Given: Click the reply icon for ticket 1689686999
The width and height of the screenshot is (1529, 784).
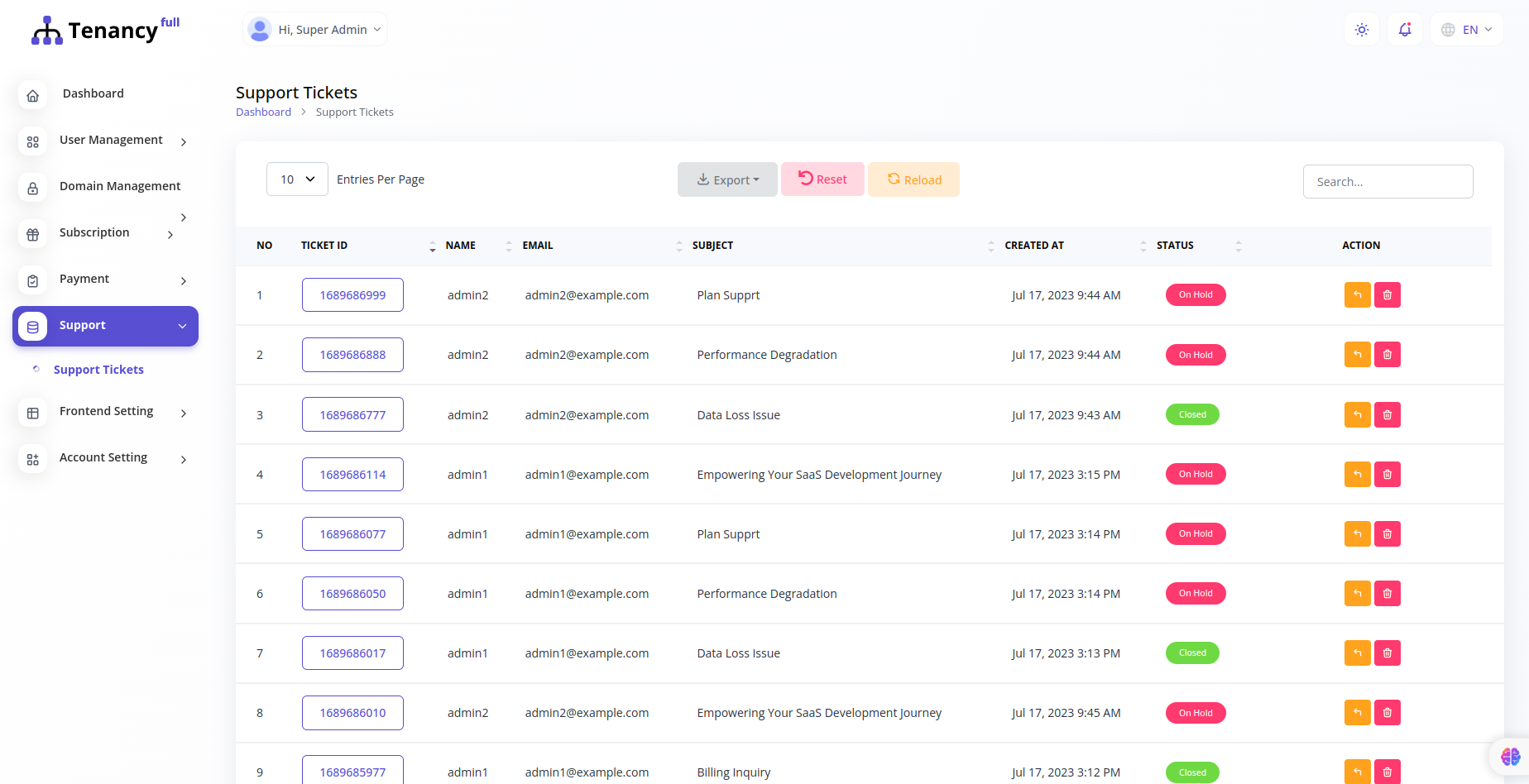Looking at the screenshot, I should pos(1357,295).
